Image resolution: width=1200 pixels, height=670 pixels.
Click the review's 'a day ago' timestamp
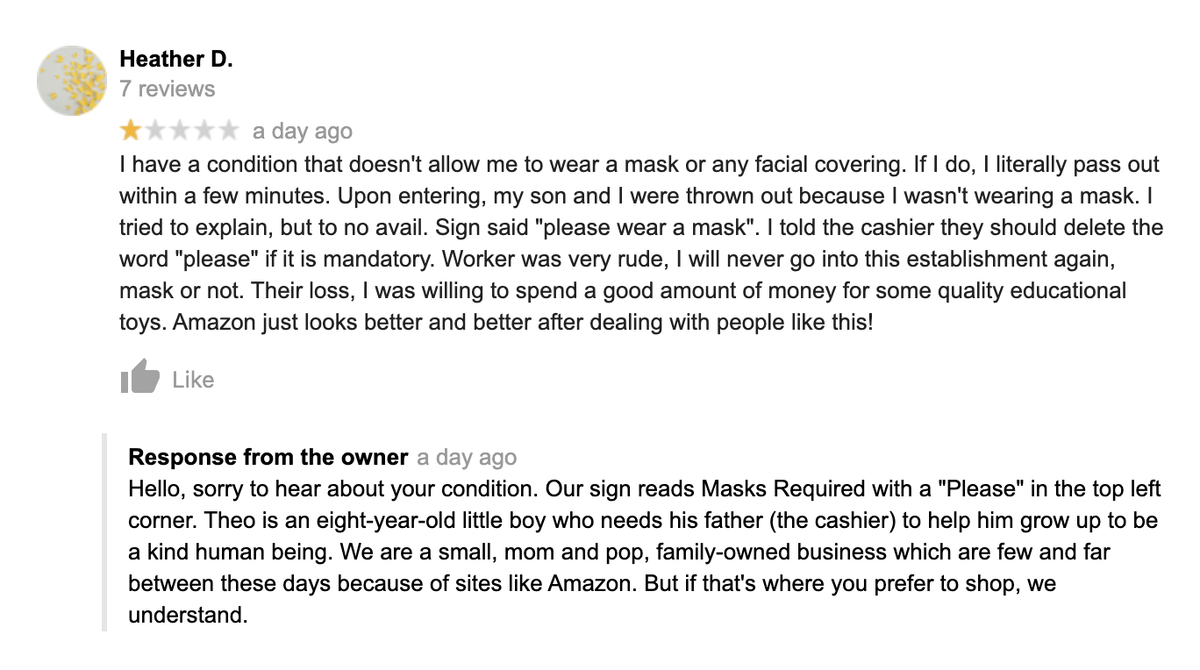coord(302,131)
